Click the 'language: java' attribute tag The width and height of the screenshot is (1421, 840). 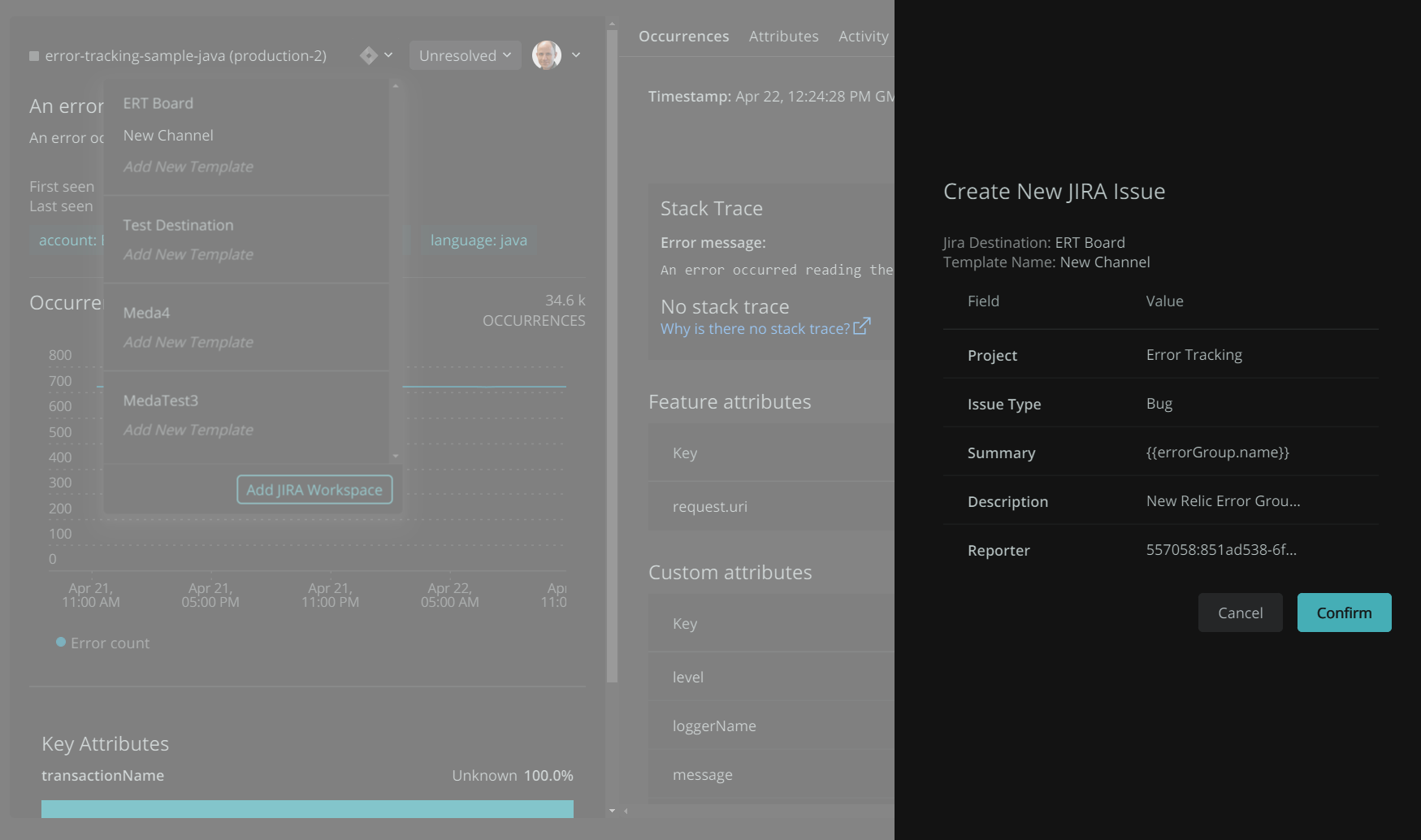click(479, 240)
